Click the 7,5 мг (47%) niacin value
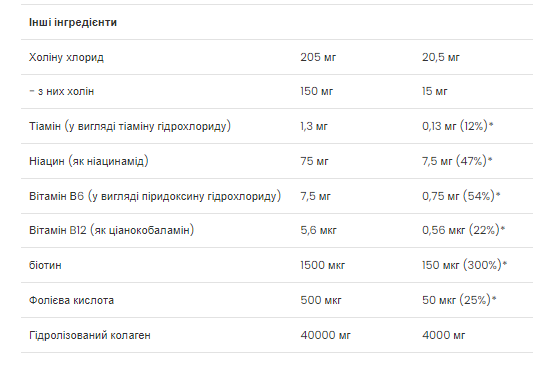This screenshot has height=371, width=550. click(x=457, y=161)
